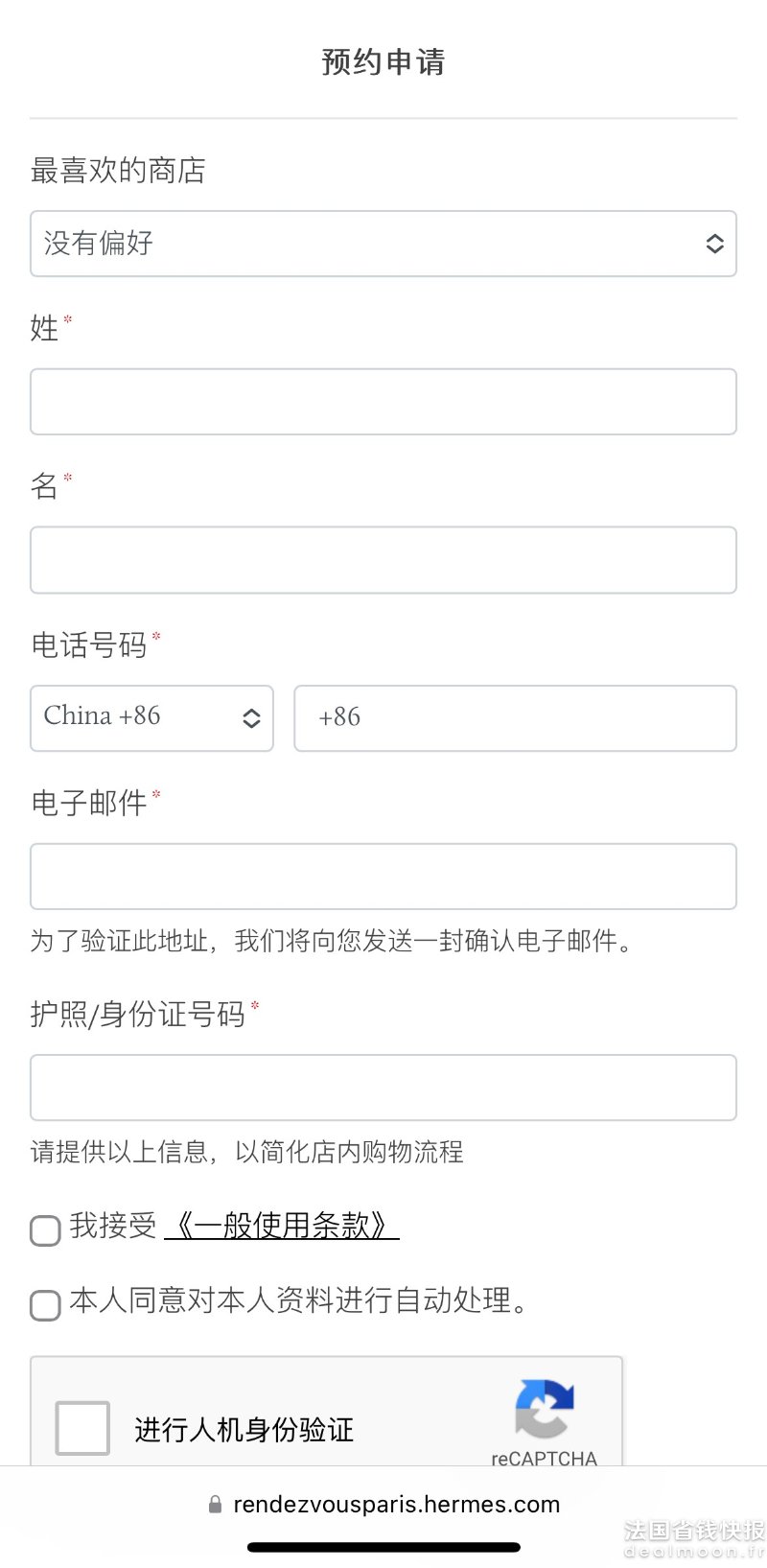Click the reCAPTCHA logo icon

tap(545, 1409)
